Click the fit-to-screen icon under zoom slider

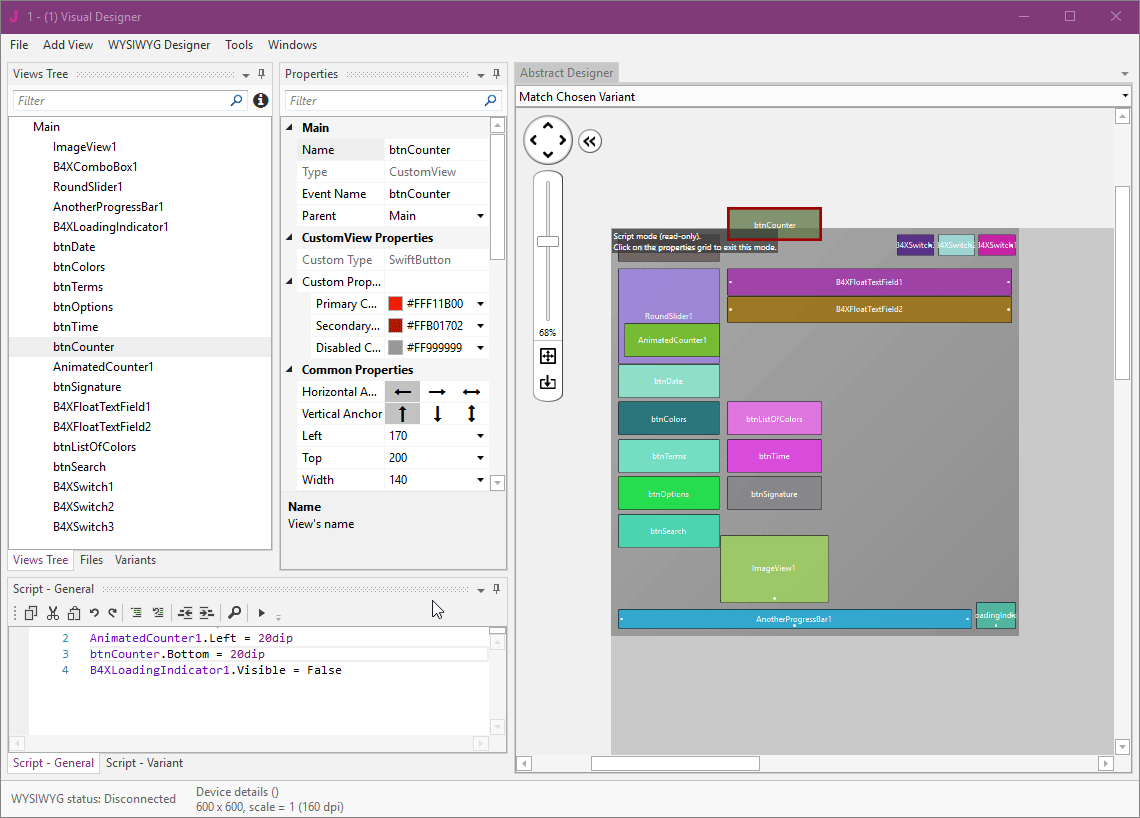pos(548,356)
